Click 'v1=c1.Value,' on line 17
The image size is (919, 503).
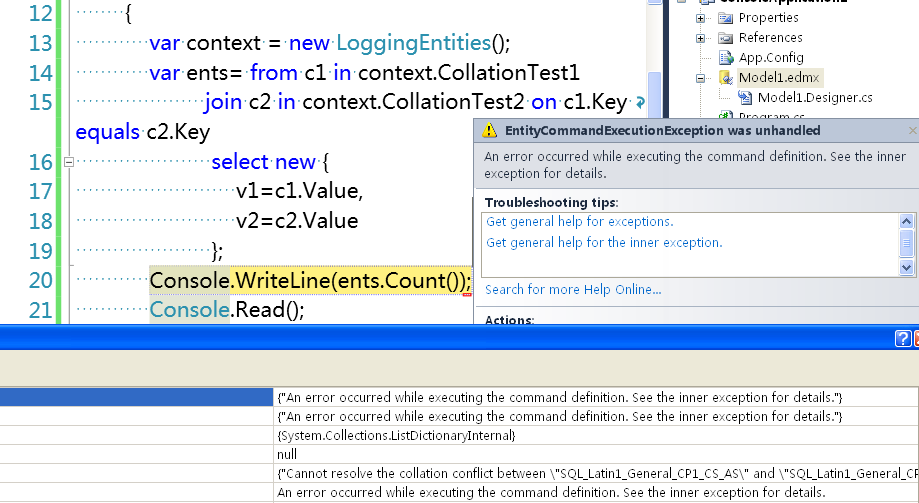[299, 191]
